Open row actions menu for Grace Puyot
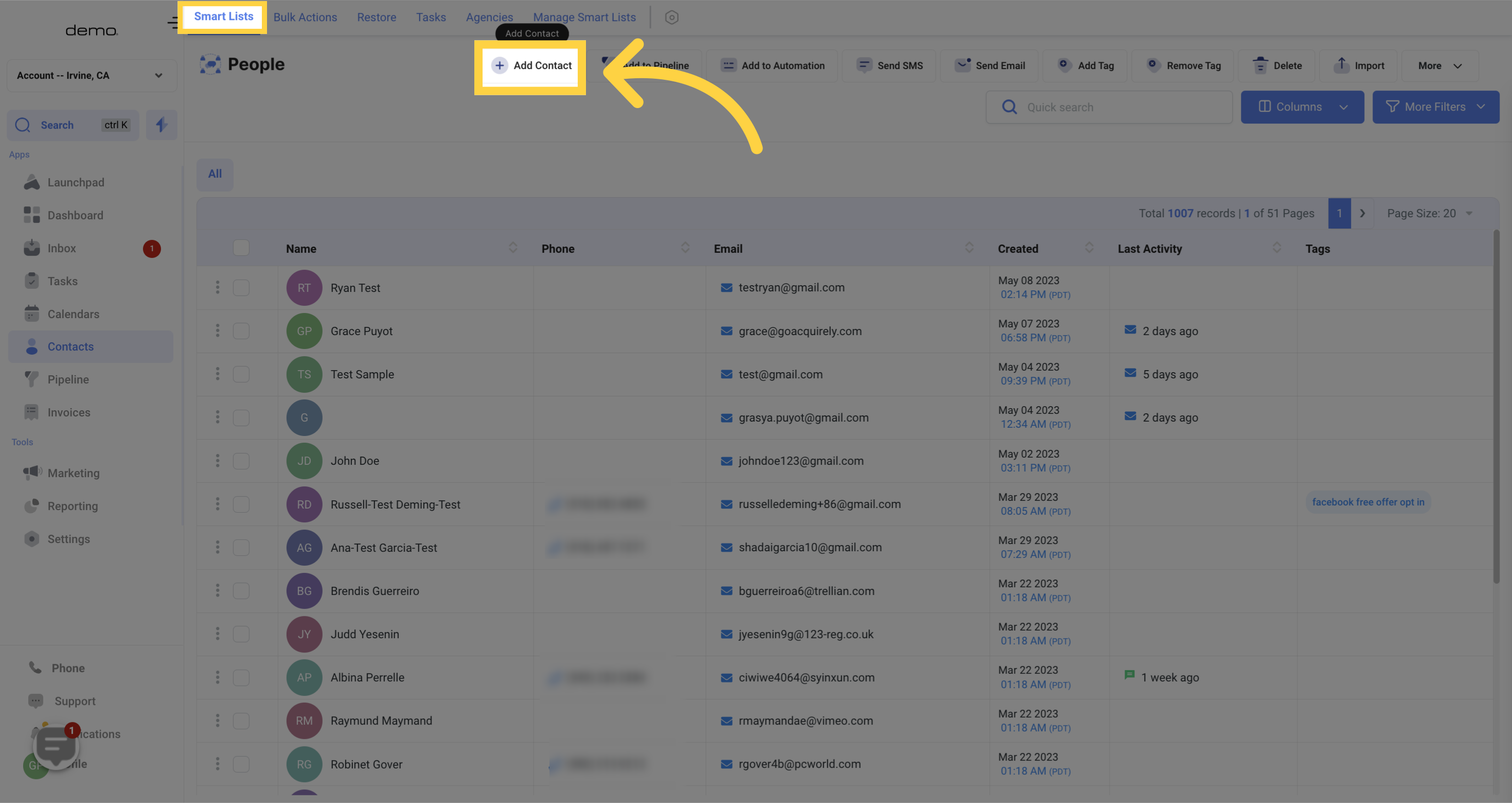 (218, 330)
